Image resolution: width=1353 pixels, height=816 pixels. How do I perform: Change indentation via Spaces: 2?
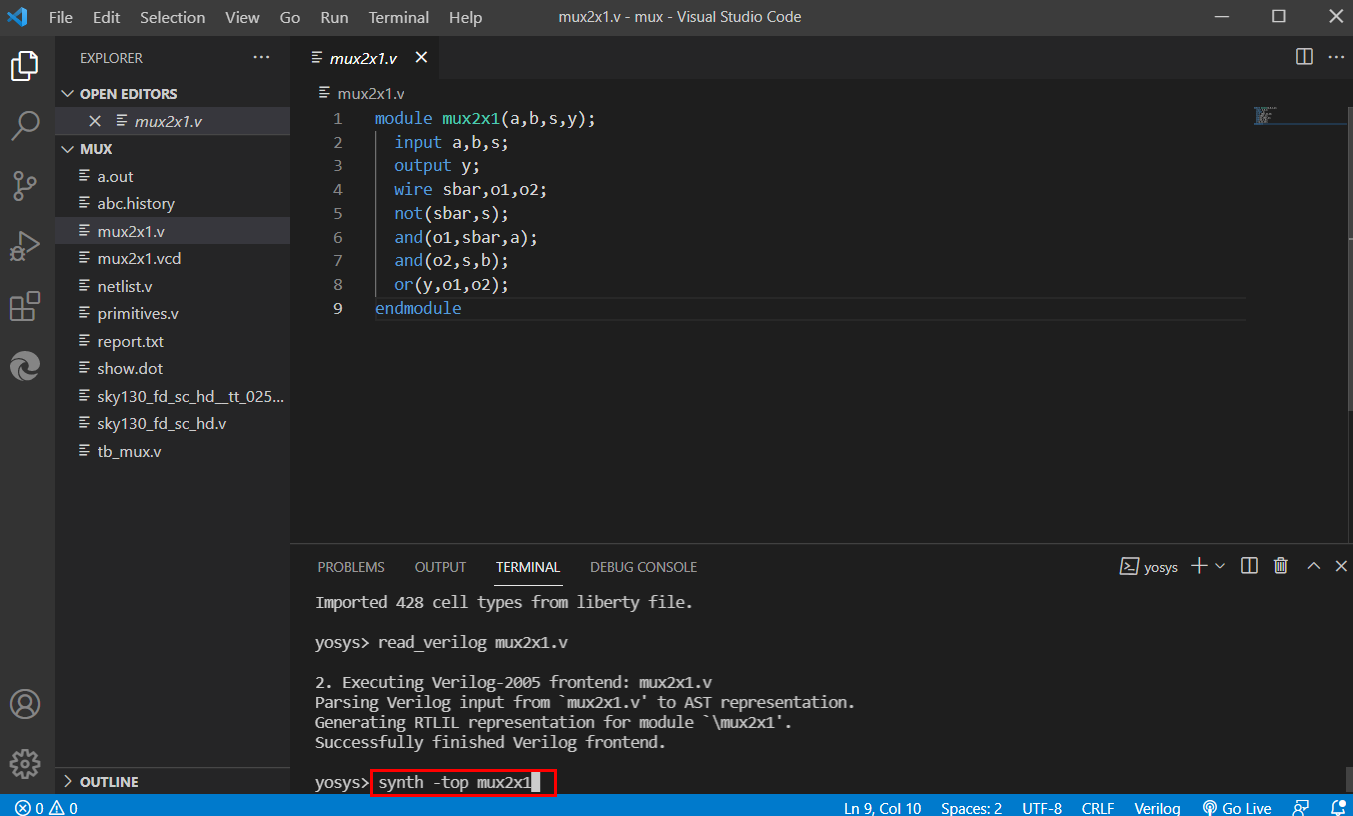pos(971,807)
